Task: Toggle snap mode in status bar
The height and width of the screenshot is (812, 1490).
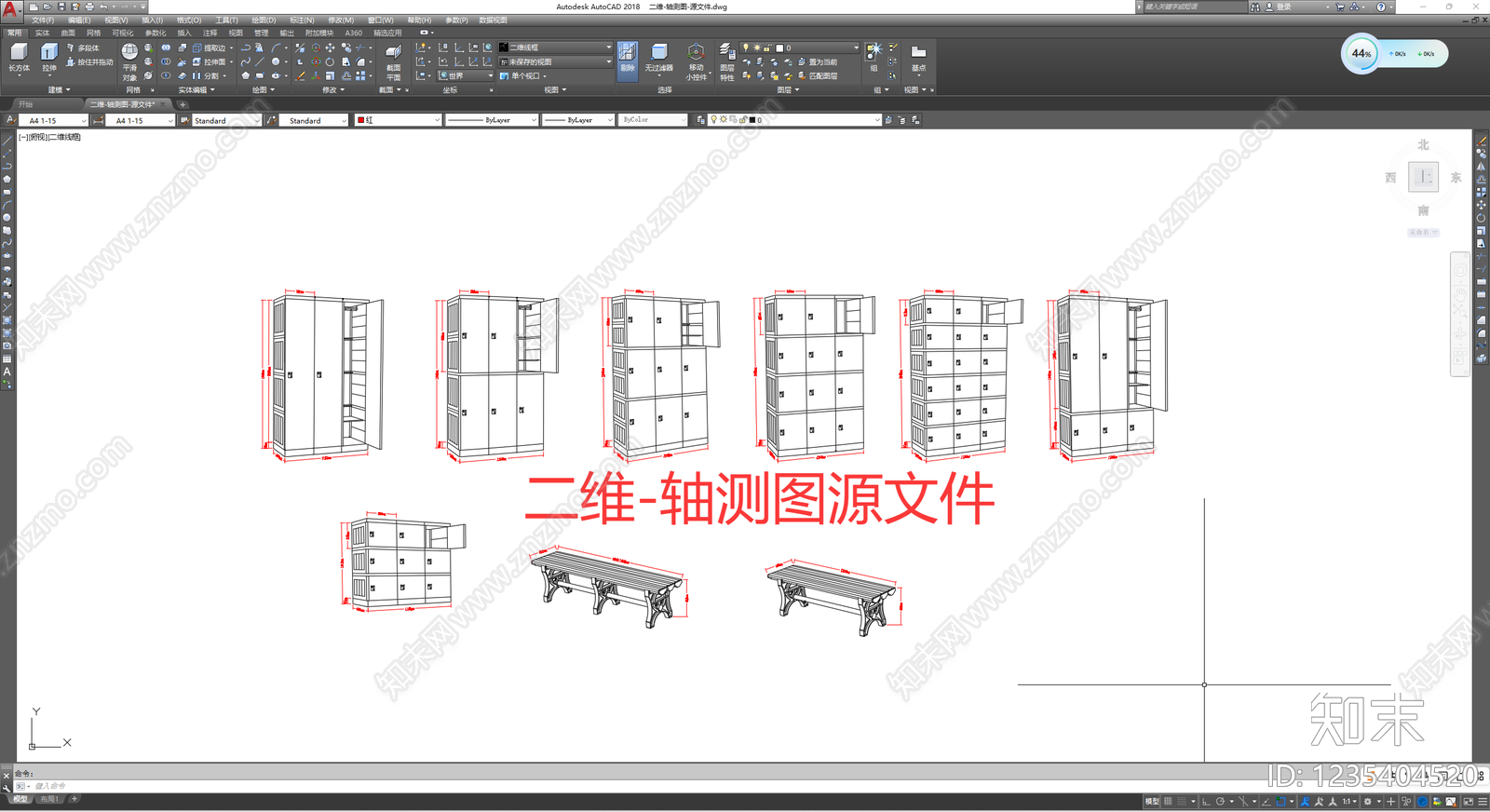Action: (x=1183, y=801)
